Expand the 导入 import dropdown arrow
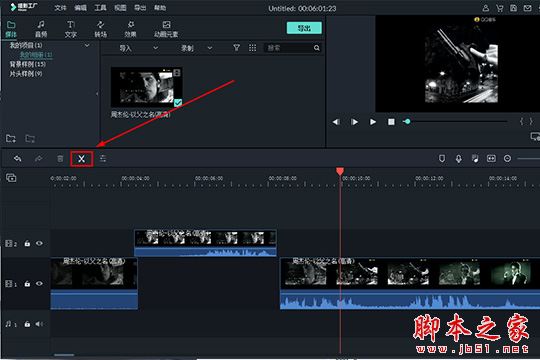This screenshot has width=540, height=360. 156,48
